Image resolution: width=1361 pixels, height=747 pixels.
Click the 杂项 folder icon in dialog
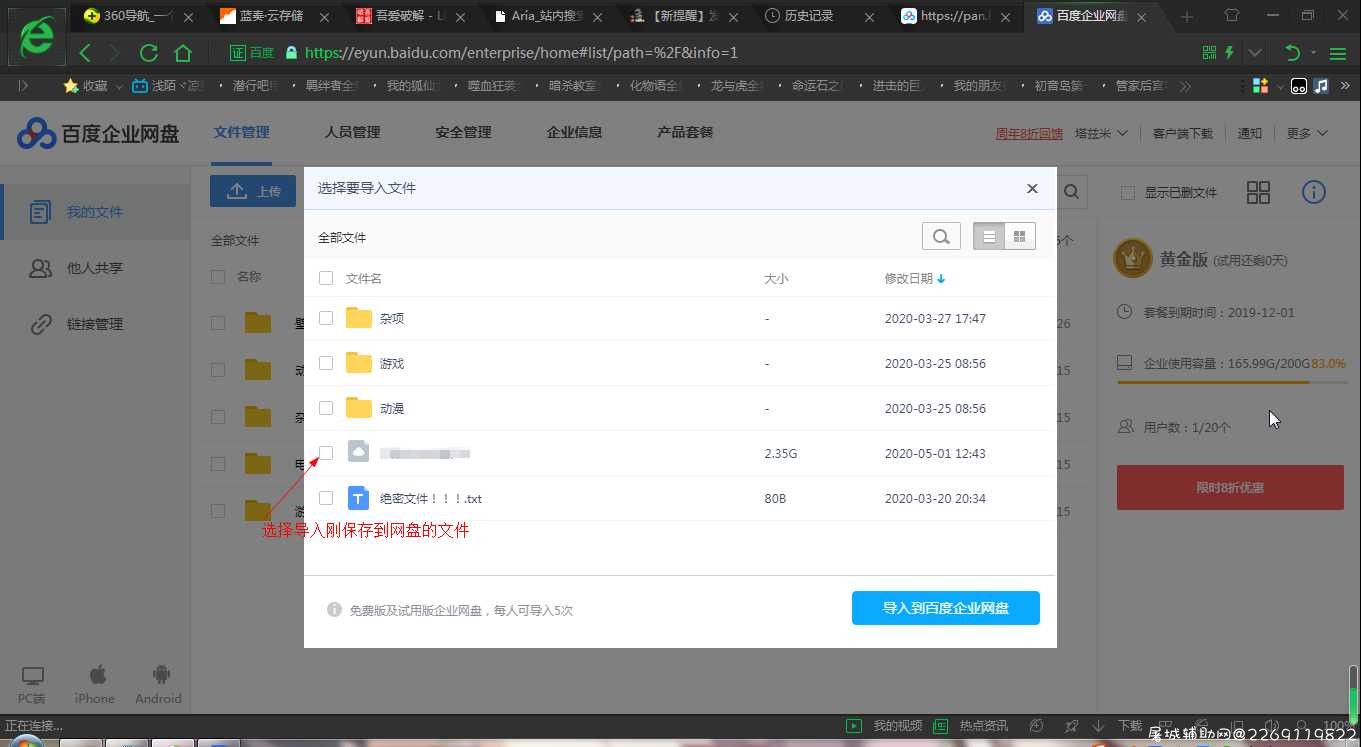359,318
